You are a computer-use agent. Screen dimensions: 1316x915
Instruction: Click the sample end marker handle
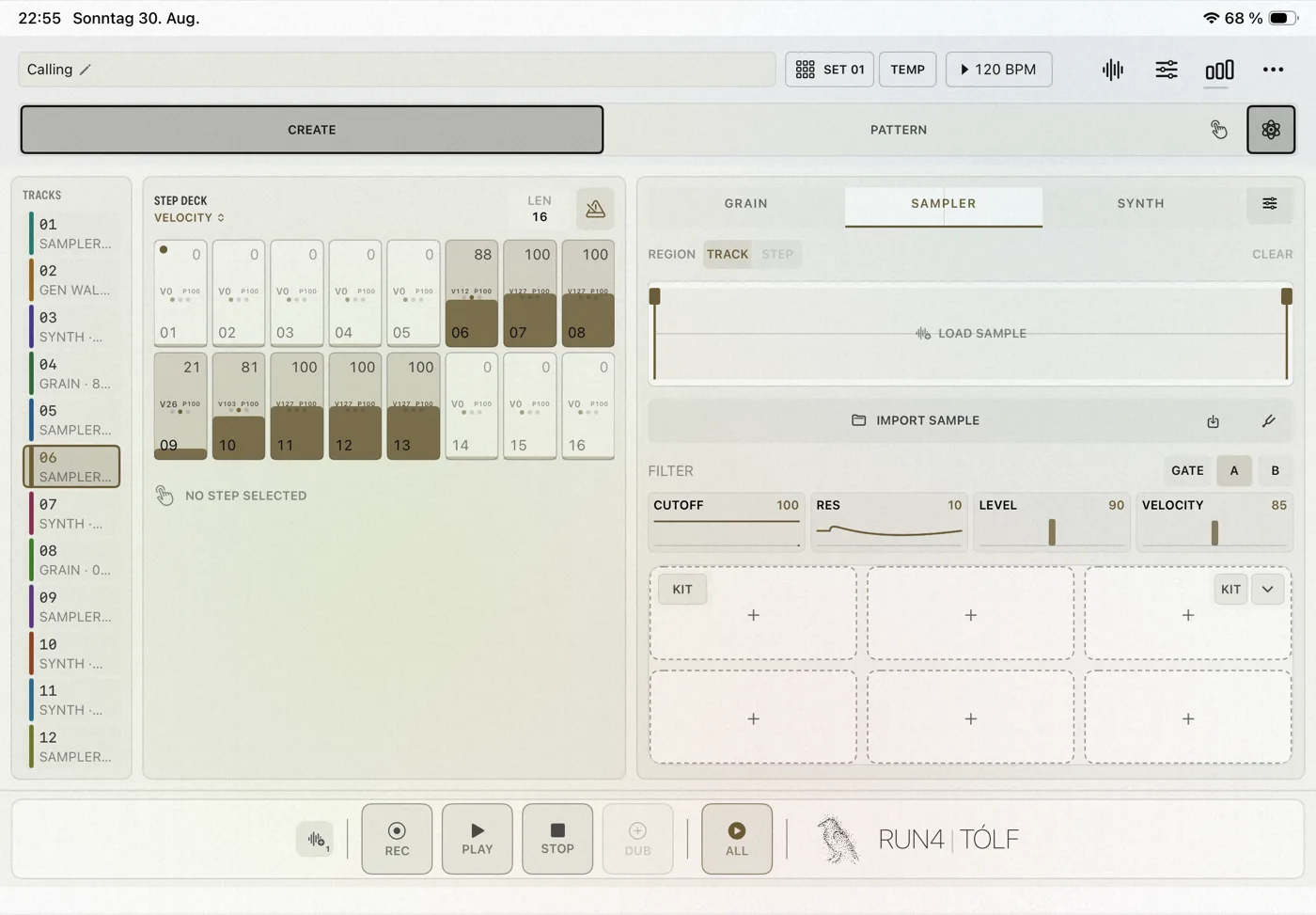(1287, 297)
